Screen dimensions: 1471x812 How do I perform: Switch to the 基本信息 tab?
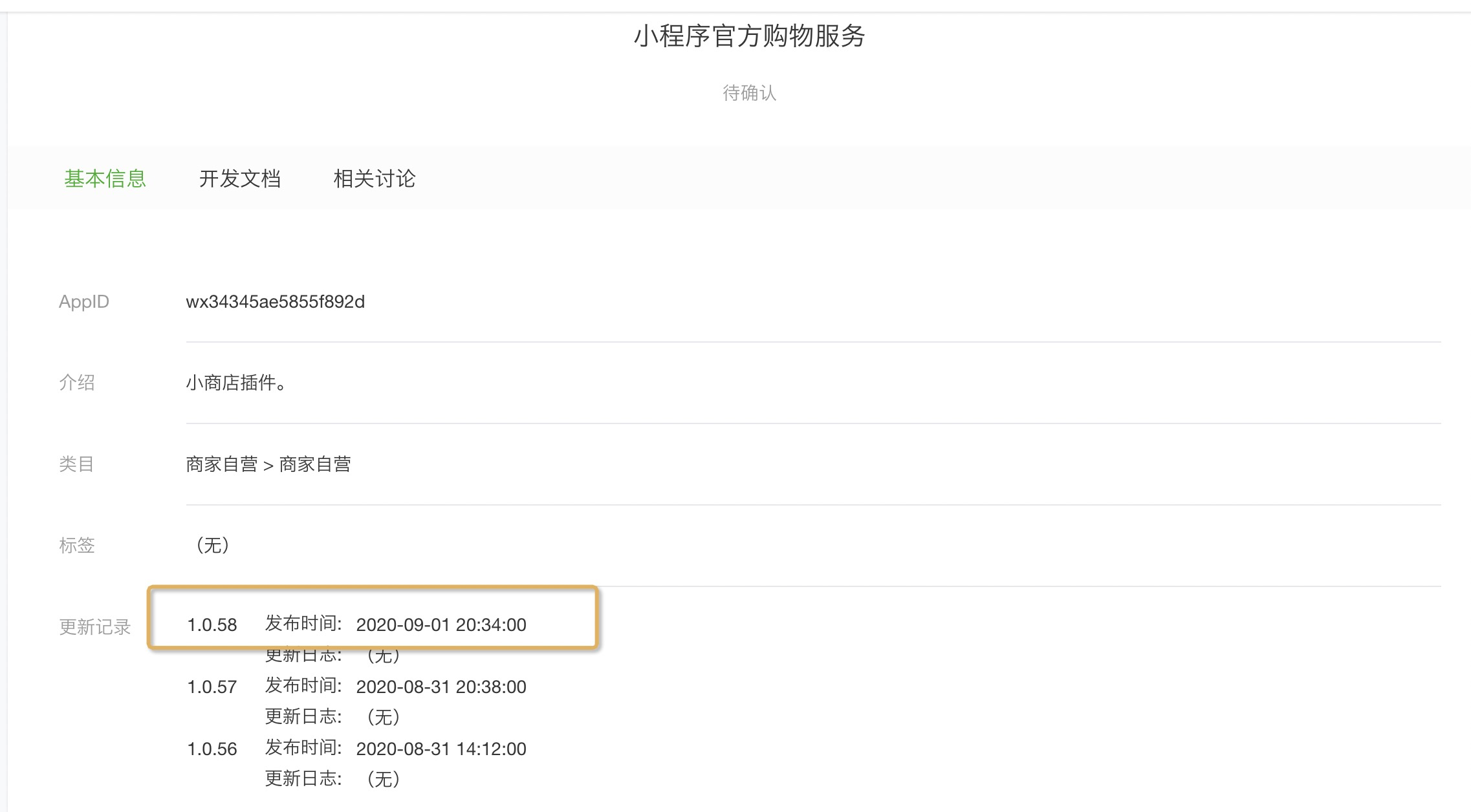click(x=105, y=178)
